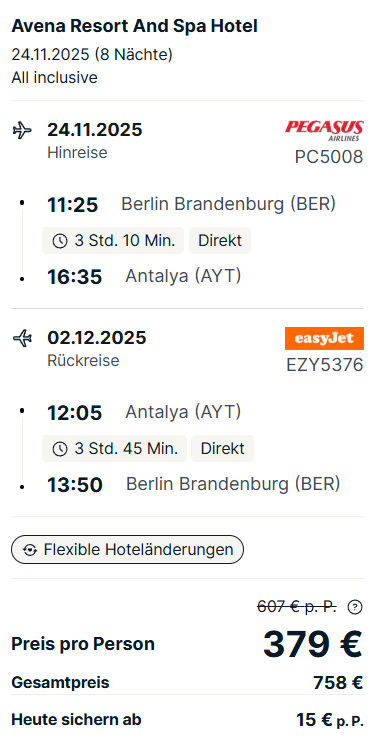Click the Heute sichern ab 15 € line
The image size is (376, 745).
[187, 719]
